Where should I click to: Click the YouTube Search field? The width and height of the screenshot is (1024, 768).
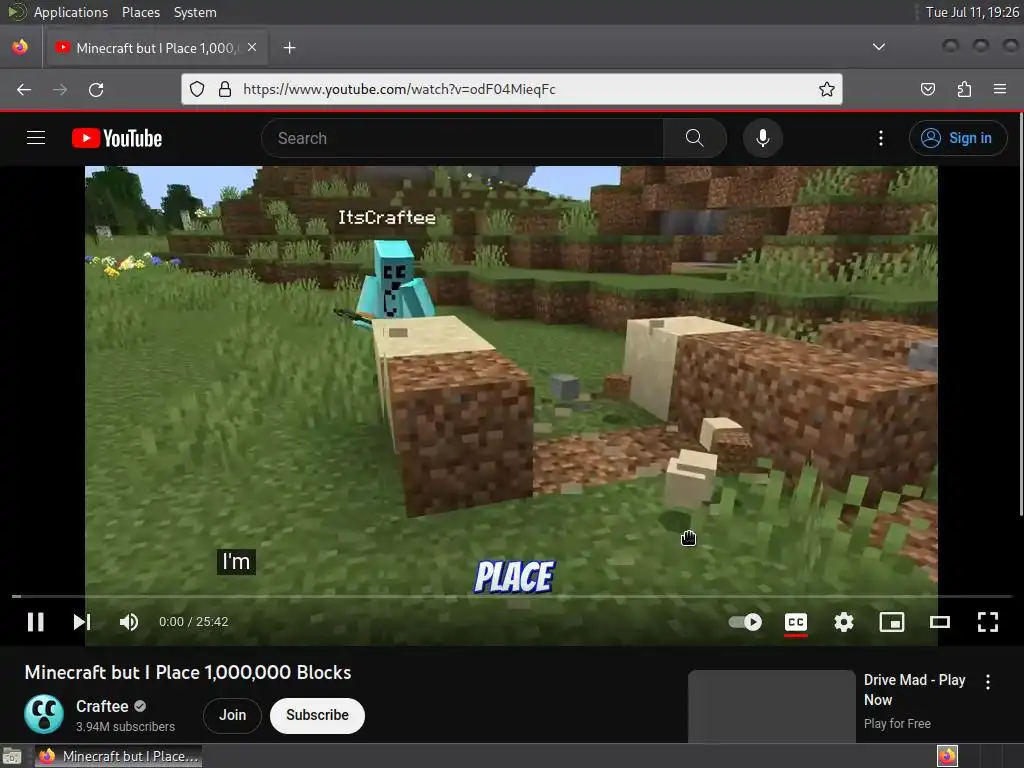click(462, 138)
